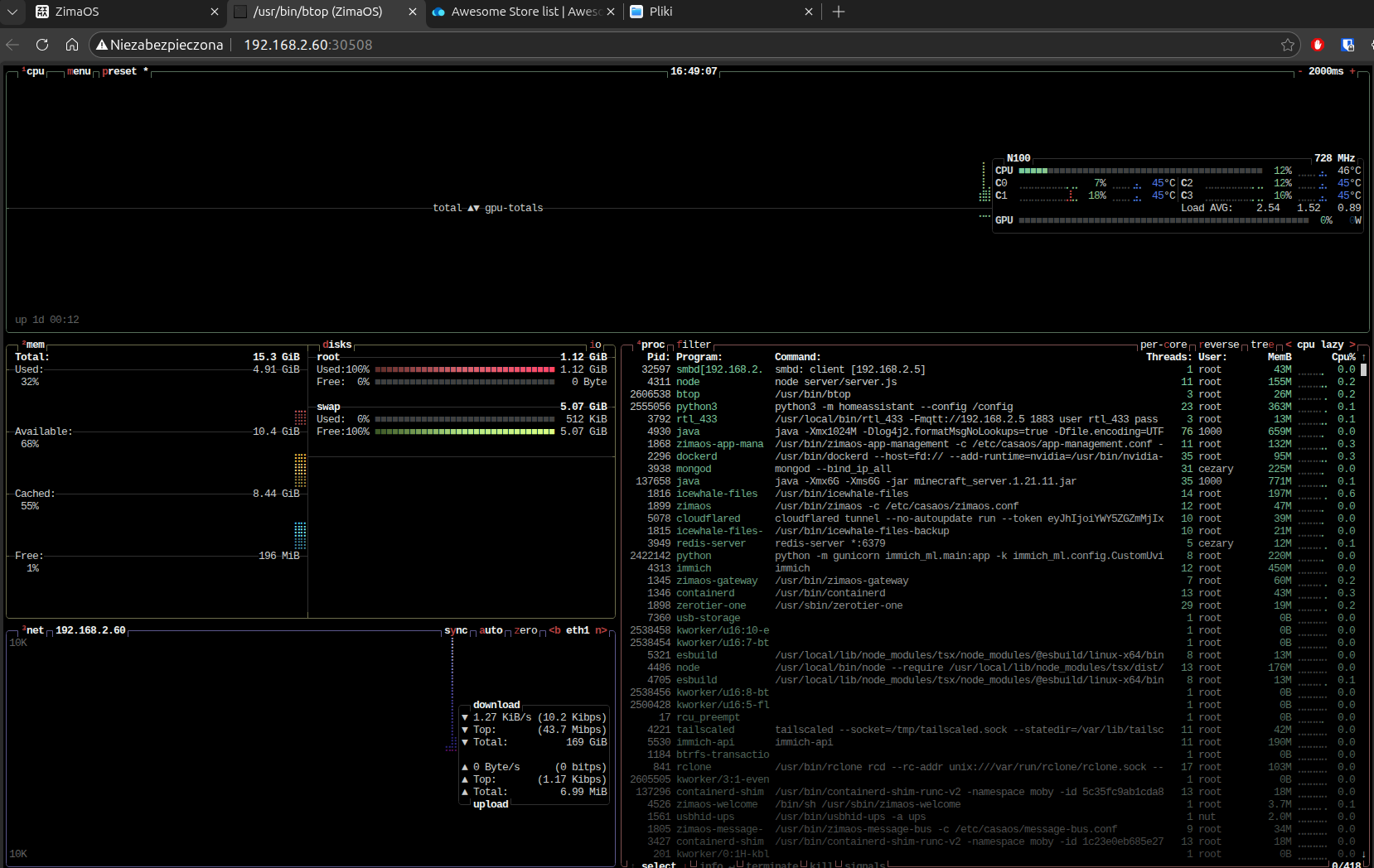This screenshot has width=1374, height=868.
Task: Decrease update interval with minus next to 2000ms
Action: point(1299,71)
